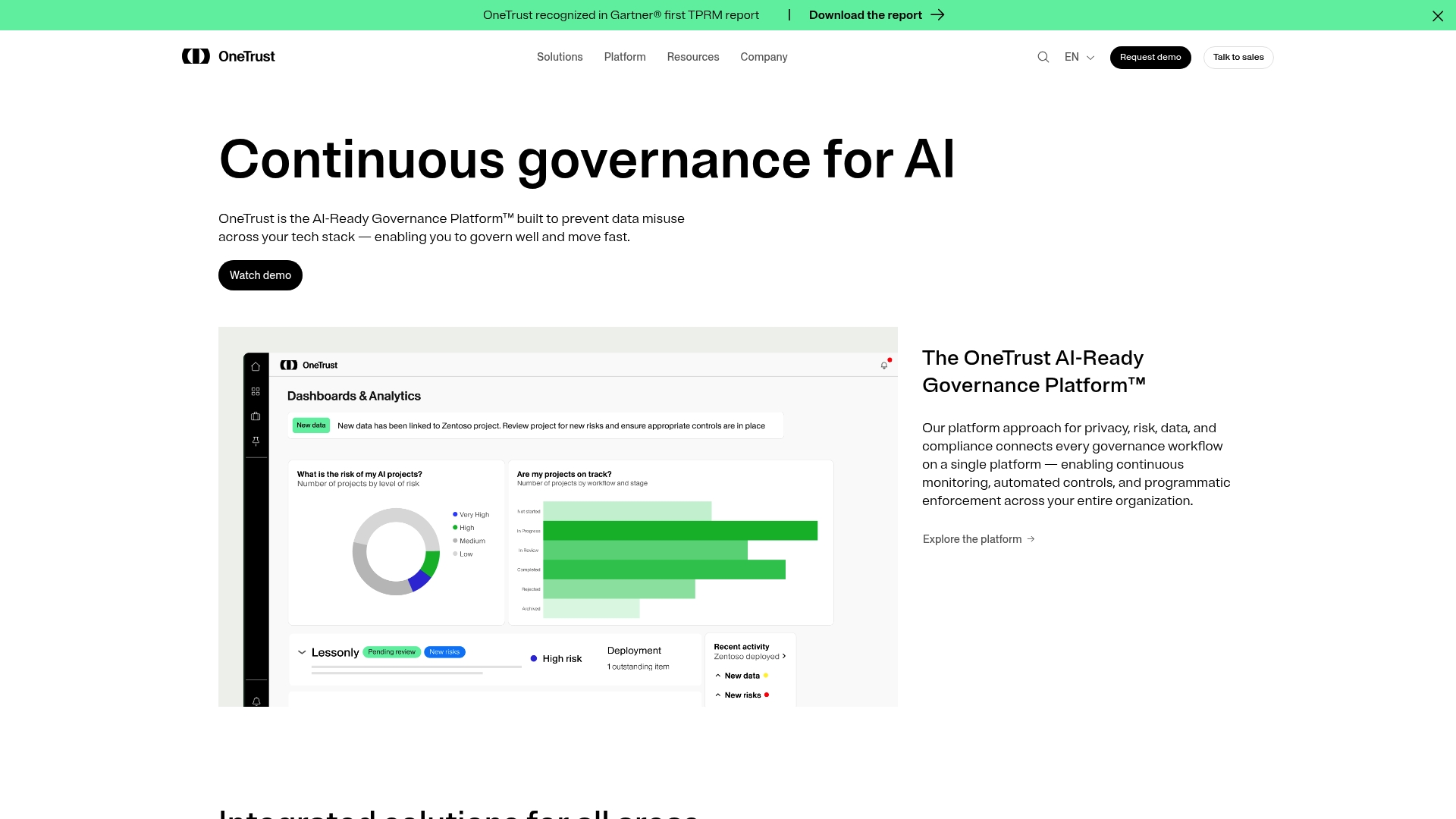Select the Home icon in the dashboard sidebar
This screenshot has width=1456, height=819.
click(x=256, y=366)
